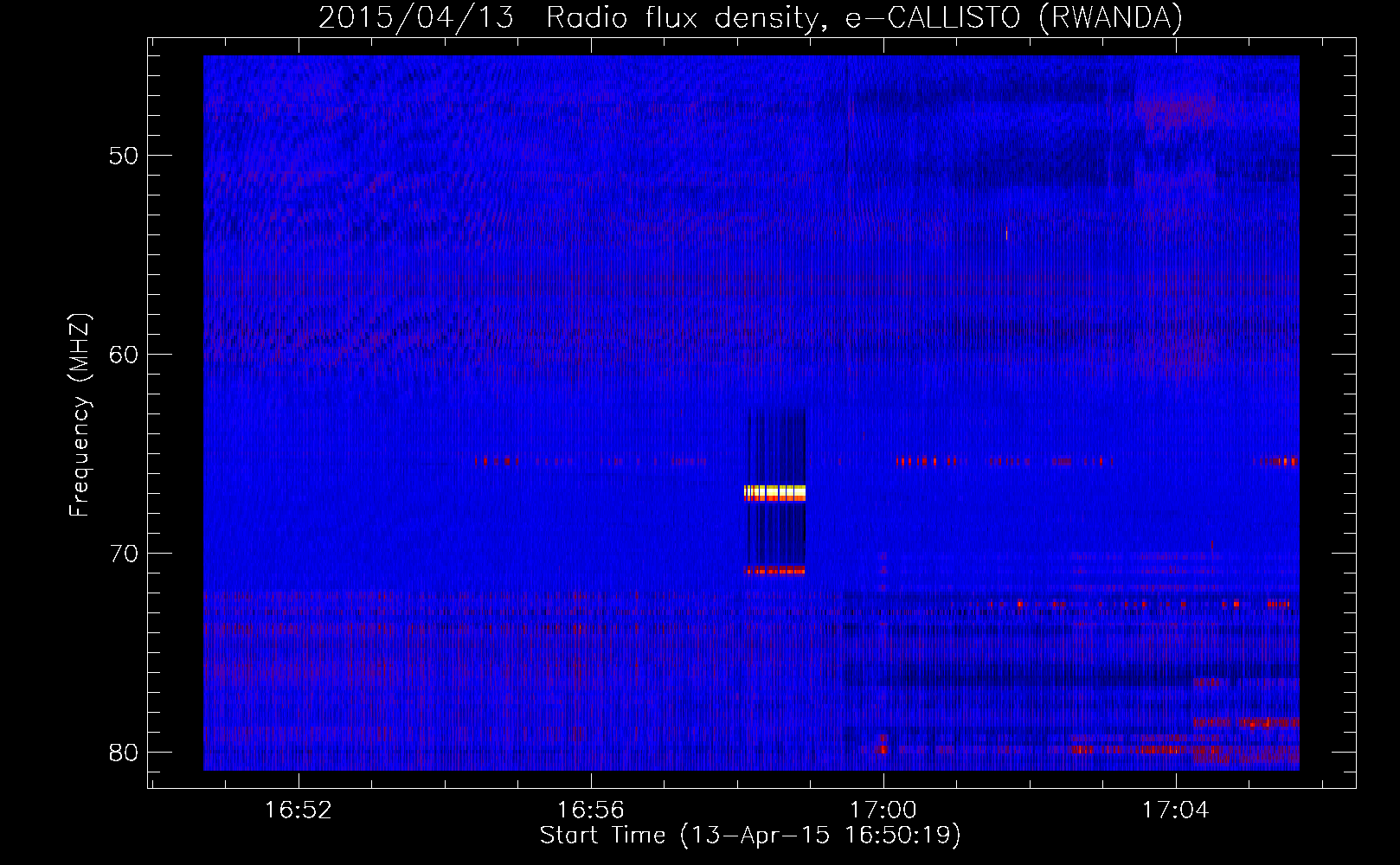Screen dimensions: 1400x865
Task: Click the 'Frequency (MHZ)' axis label
Action: click(x=80, y=415)
